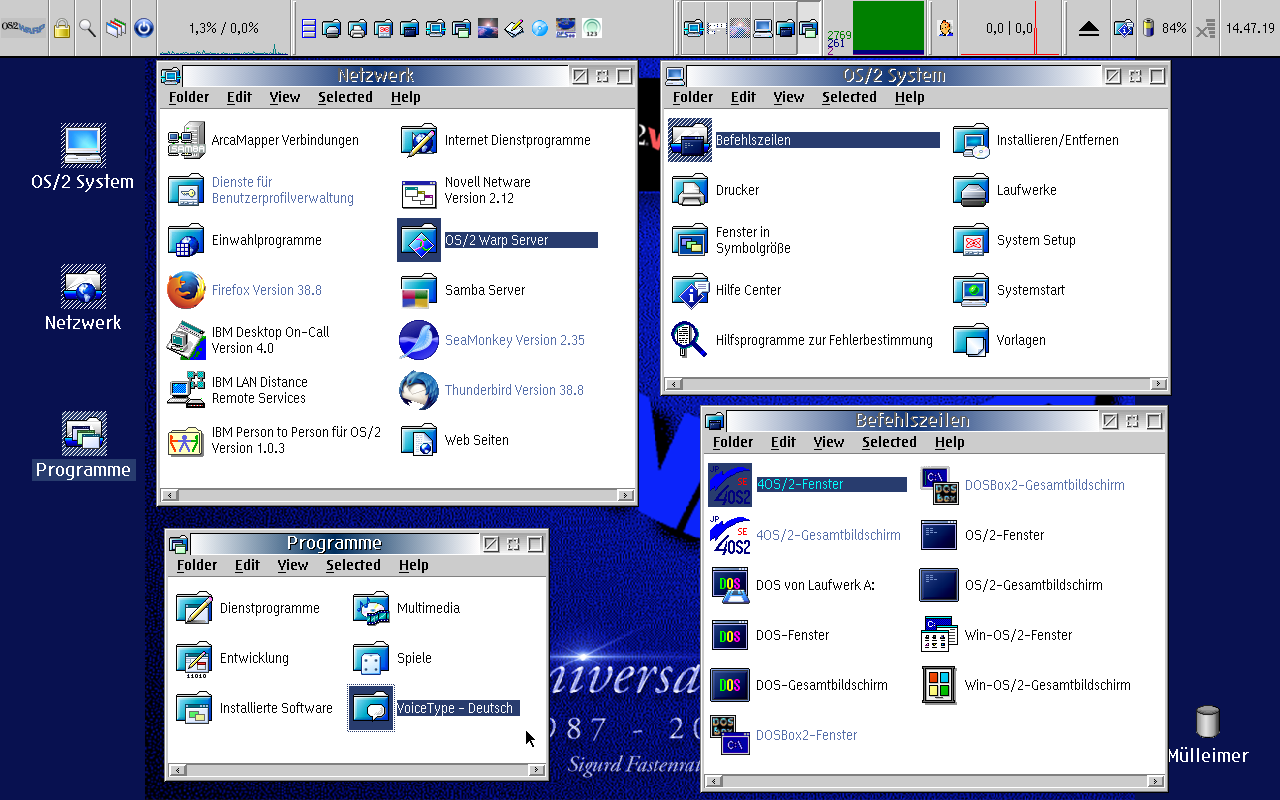The image size is (1280, 800).
Task: Open Installierte Software folder
Action: (194, 708)
